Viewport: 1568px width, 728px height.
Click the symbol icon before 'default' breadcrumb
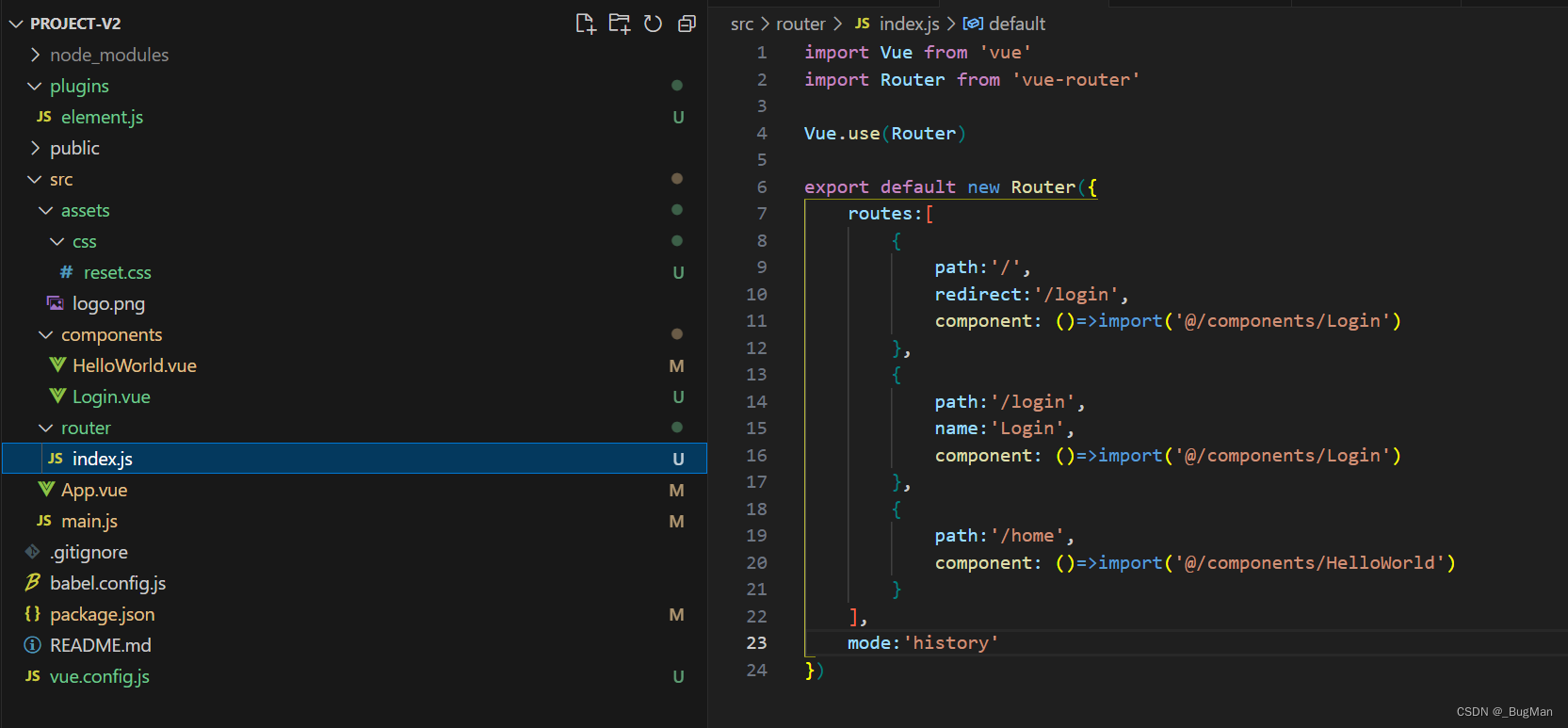(x=973, y=24)
